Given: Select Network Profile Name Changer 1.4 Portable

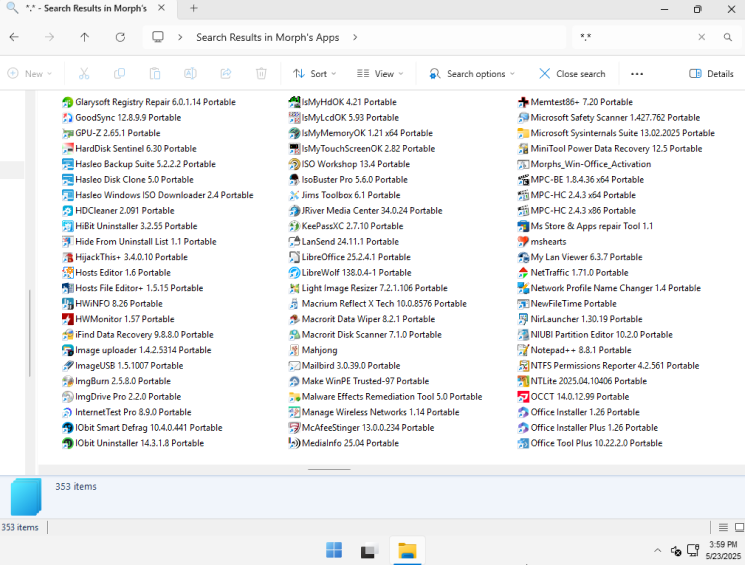Looking at the screenshot, I should click(610, 288).
